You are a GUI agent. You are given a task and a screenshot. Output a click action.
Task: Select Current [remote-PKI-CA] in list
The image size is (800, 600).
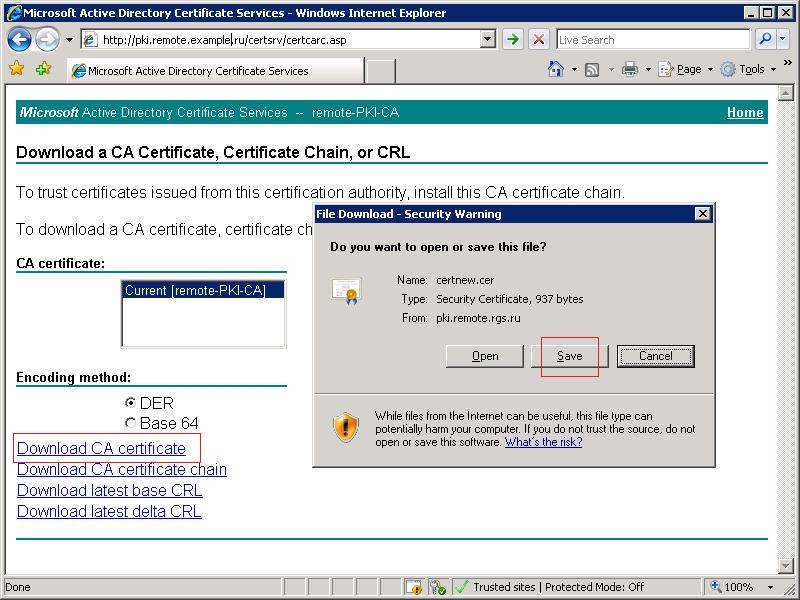point(203,291)
